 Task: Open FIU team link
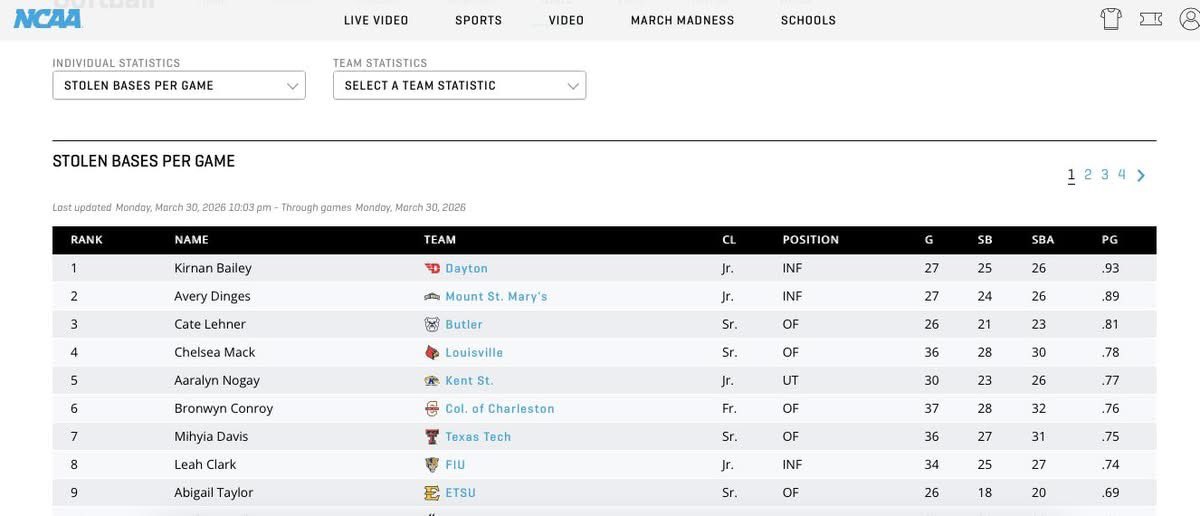456,465
